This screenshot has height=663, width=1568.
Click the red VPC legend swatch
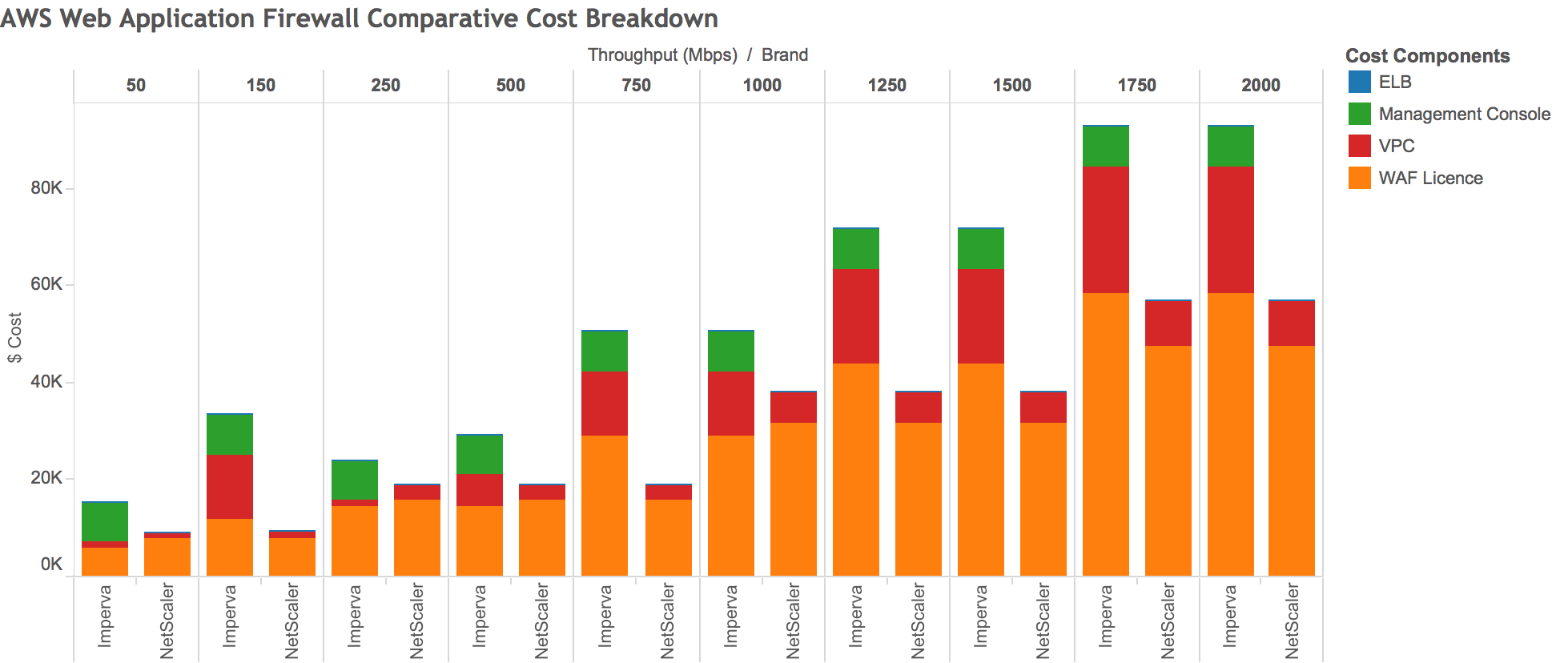pos(1359,146)
